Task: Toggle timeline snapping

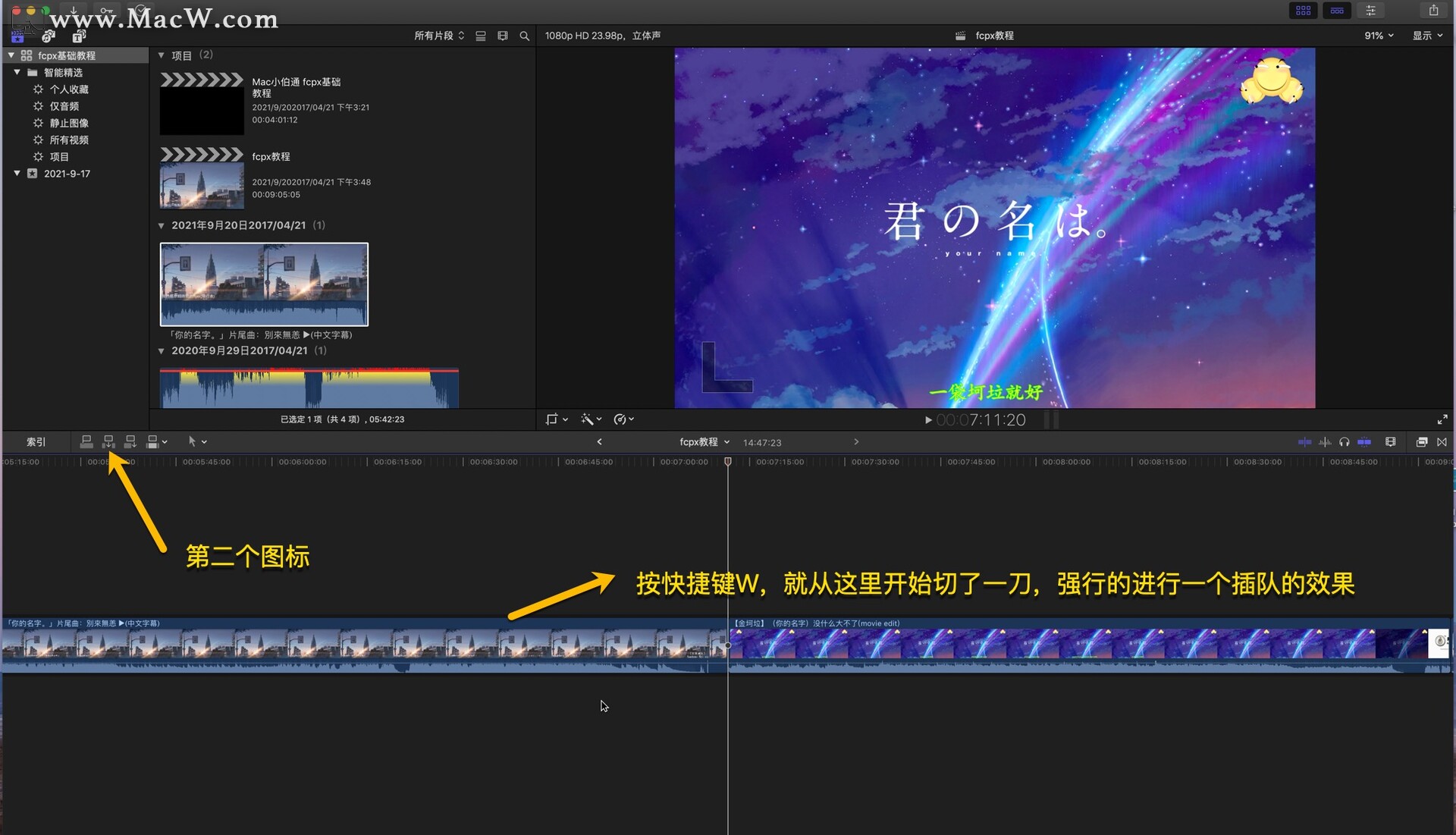Action: pos(1364,442)
